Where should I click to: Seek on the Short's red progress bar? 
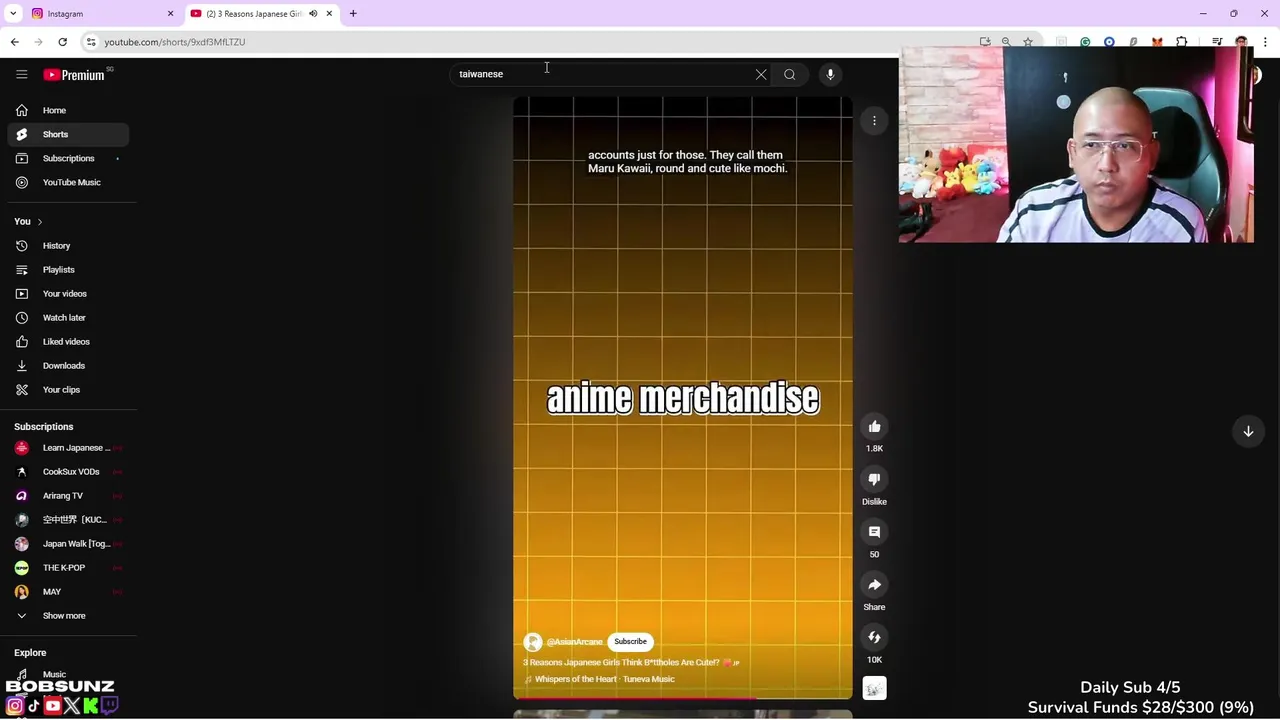683,698
